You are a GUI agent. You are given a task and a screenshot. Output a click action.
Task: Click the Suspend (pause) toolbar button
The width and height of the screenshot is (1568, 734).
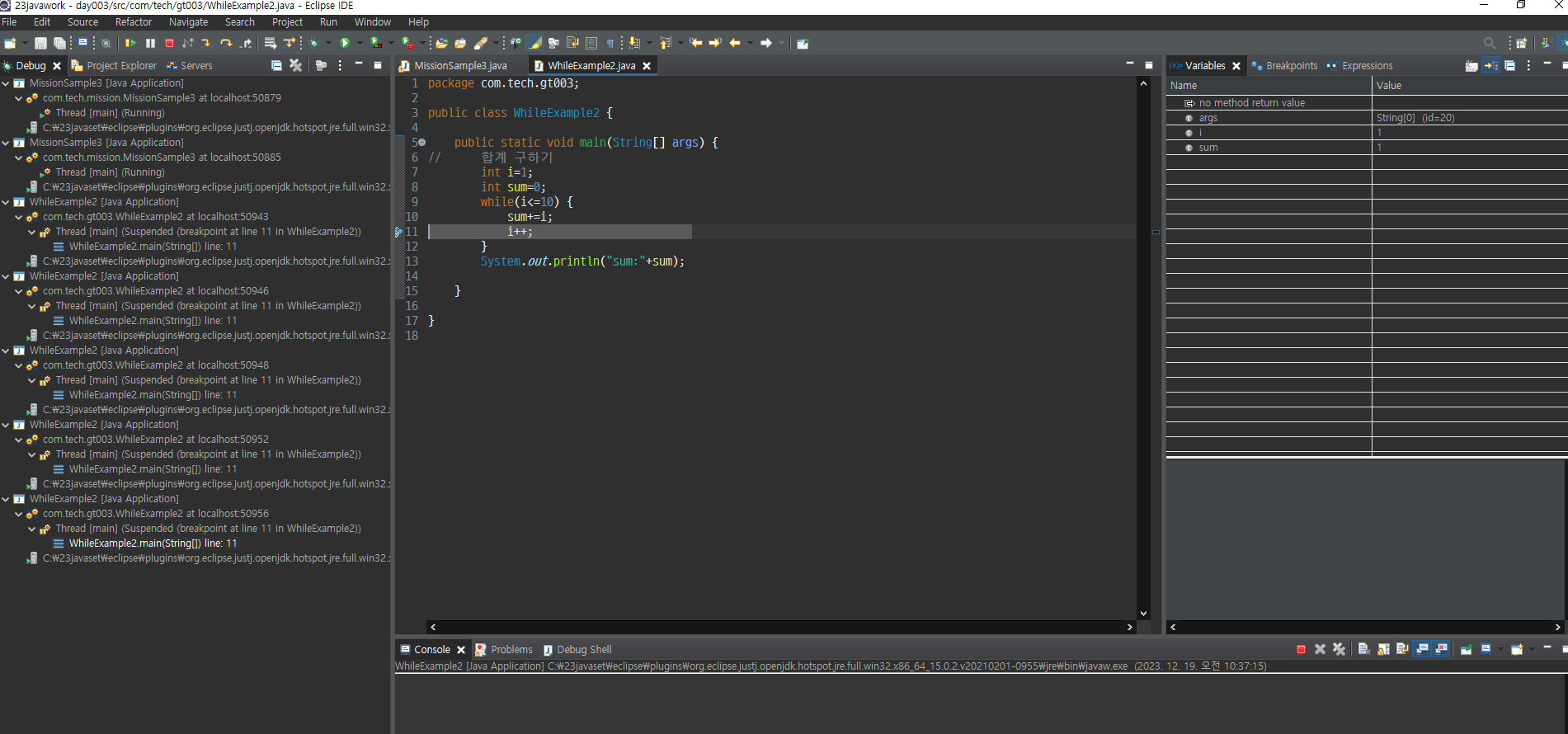pyautogui.click(x=150, y=43)
